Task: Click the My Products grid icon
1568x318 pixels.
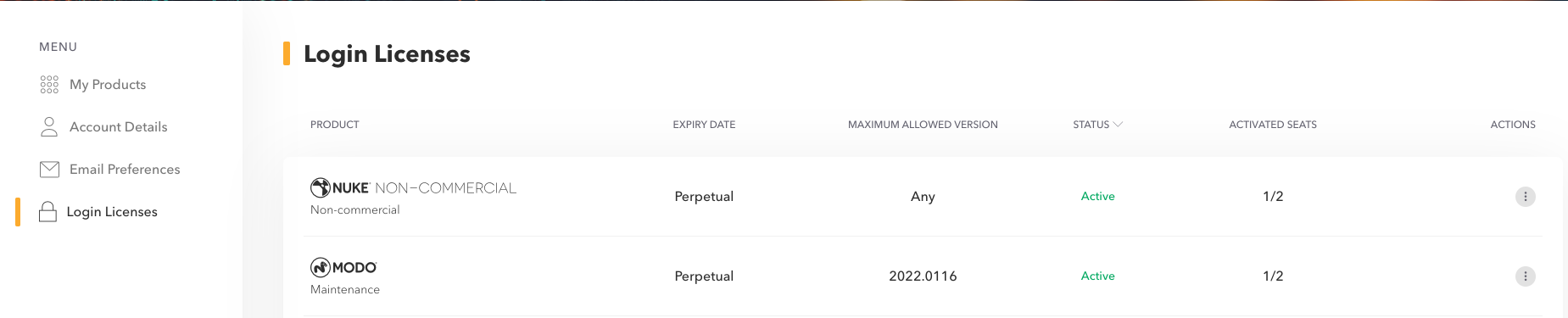Action: (49, 84)
